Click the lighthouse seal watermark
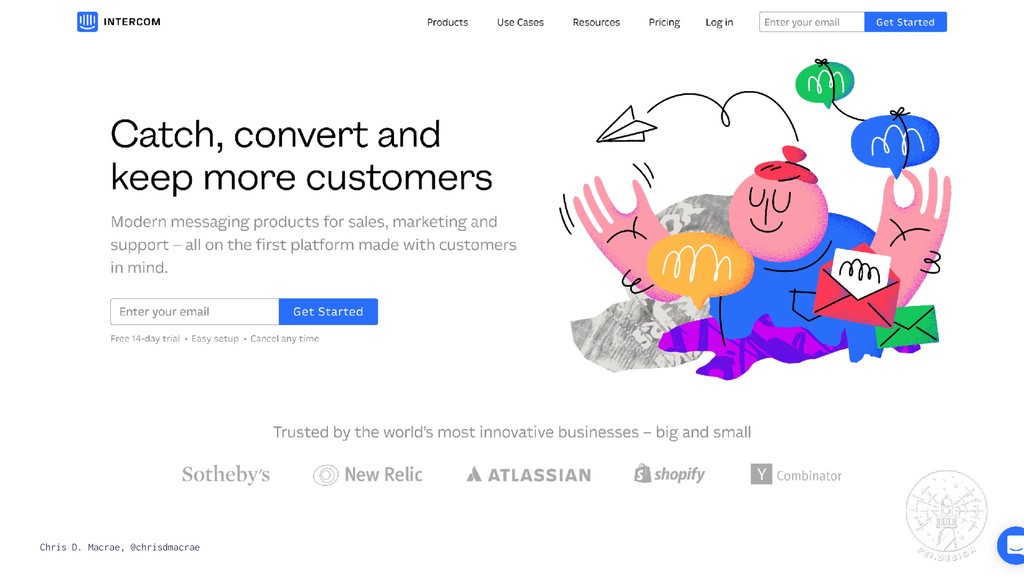The height and width of the screenshot is (576, 1024). coord(946,514)
